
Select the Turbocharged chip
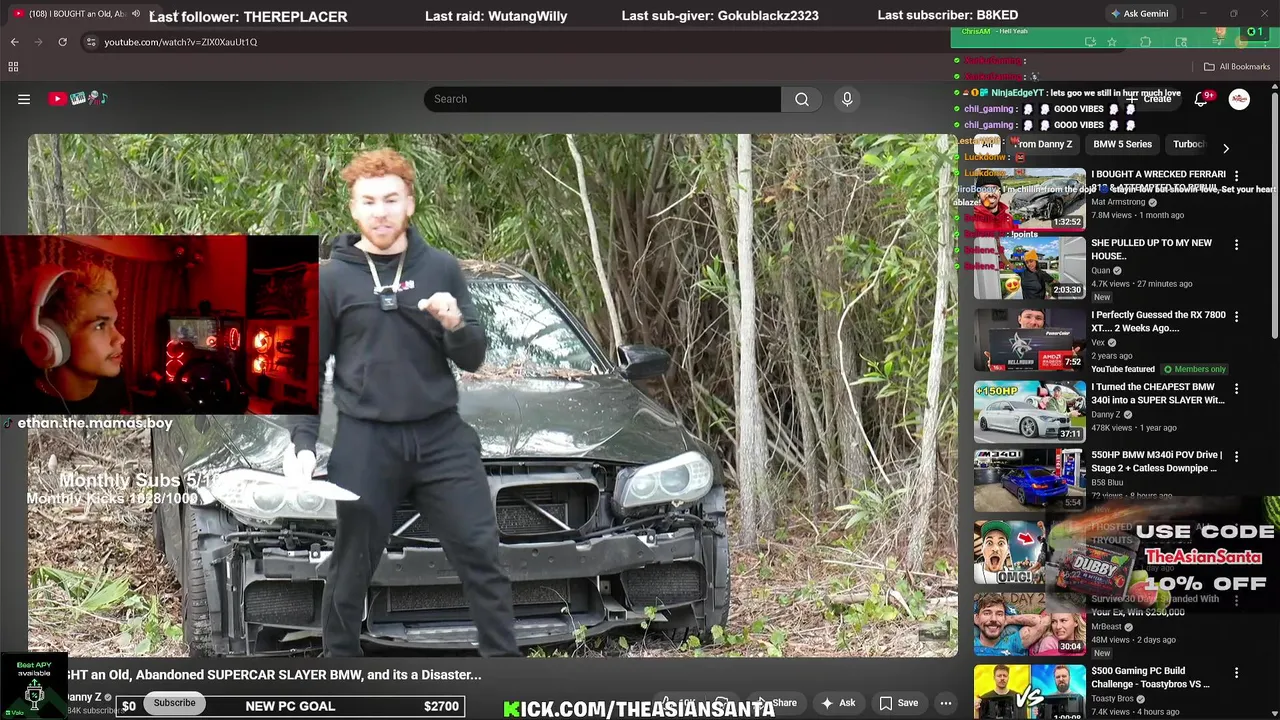click(x=1188, y=144)
